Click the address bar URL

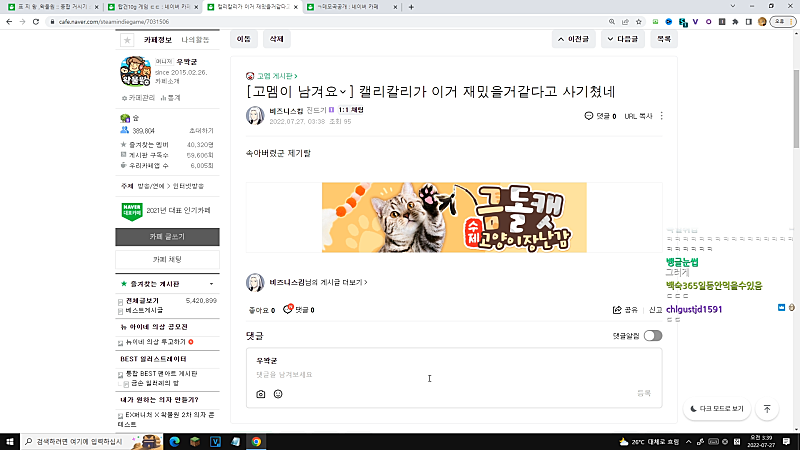(x=114, y=22)
